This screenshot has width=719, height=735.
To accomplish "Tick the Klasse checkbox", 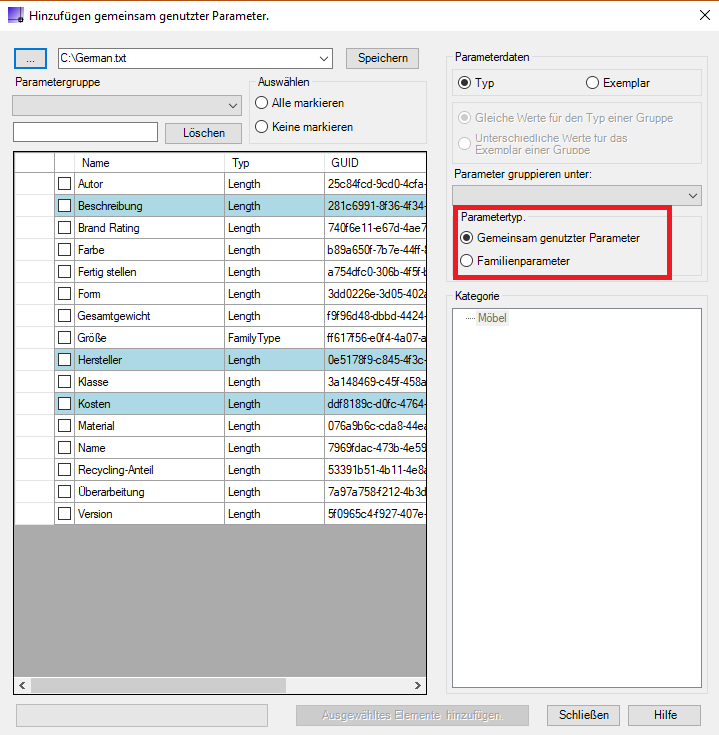I will (x=65, y=382).
